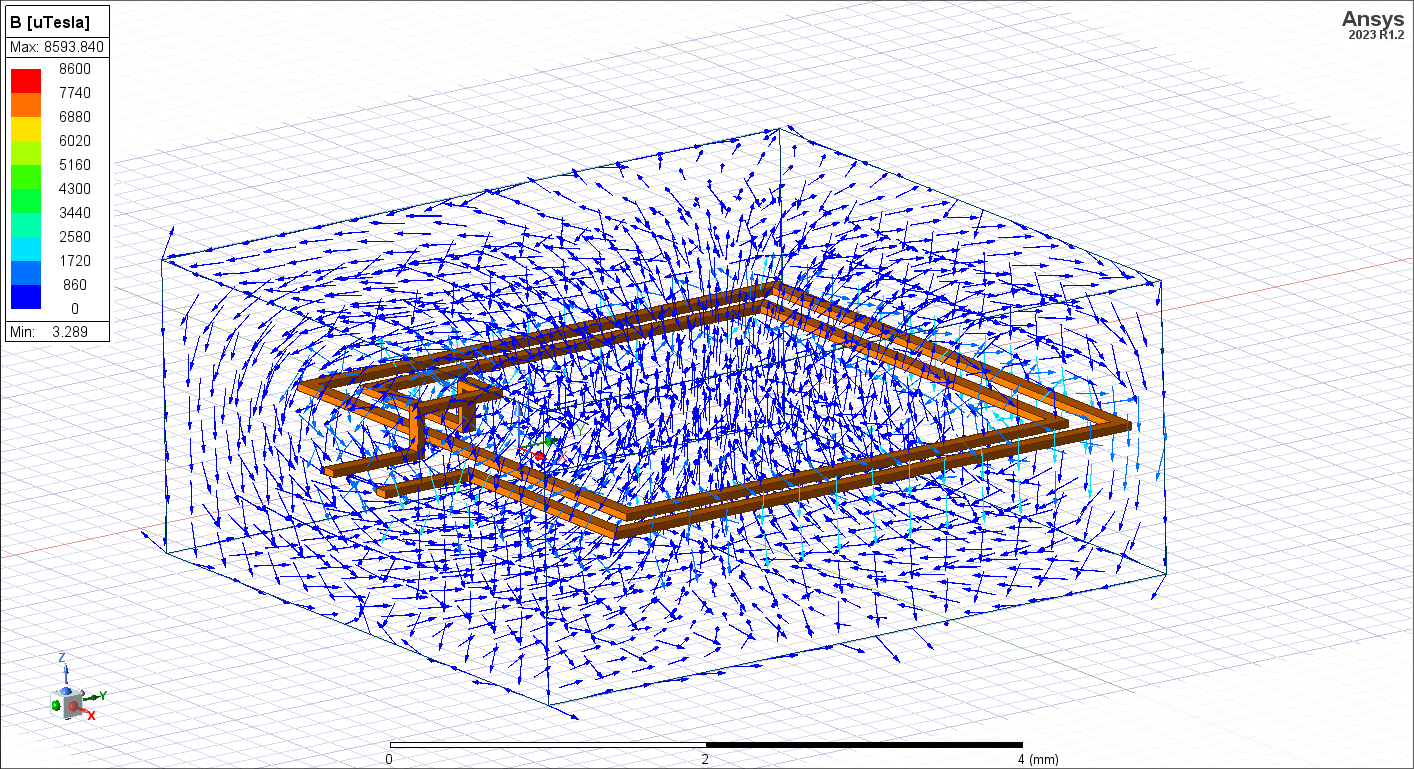The image size is (1414, 769).
Task: Select the B [uTesla] legend title
Action: click(x=50, y=21)
